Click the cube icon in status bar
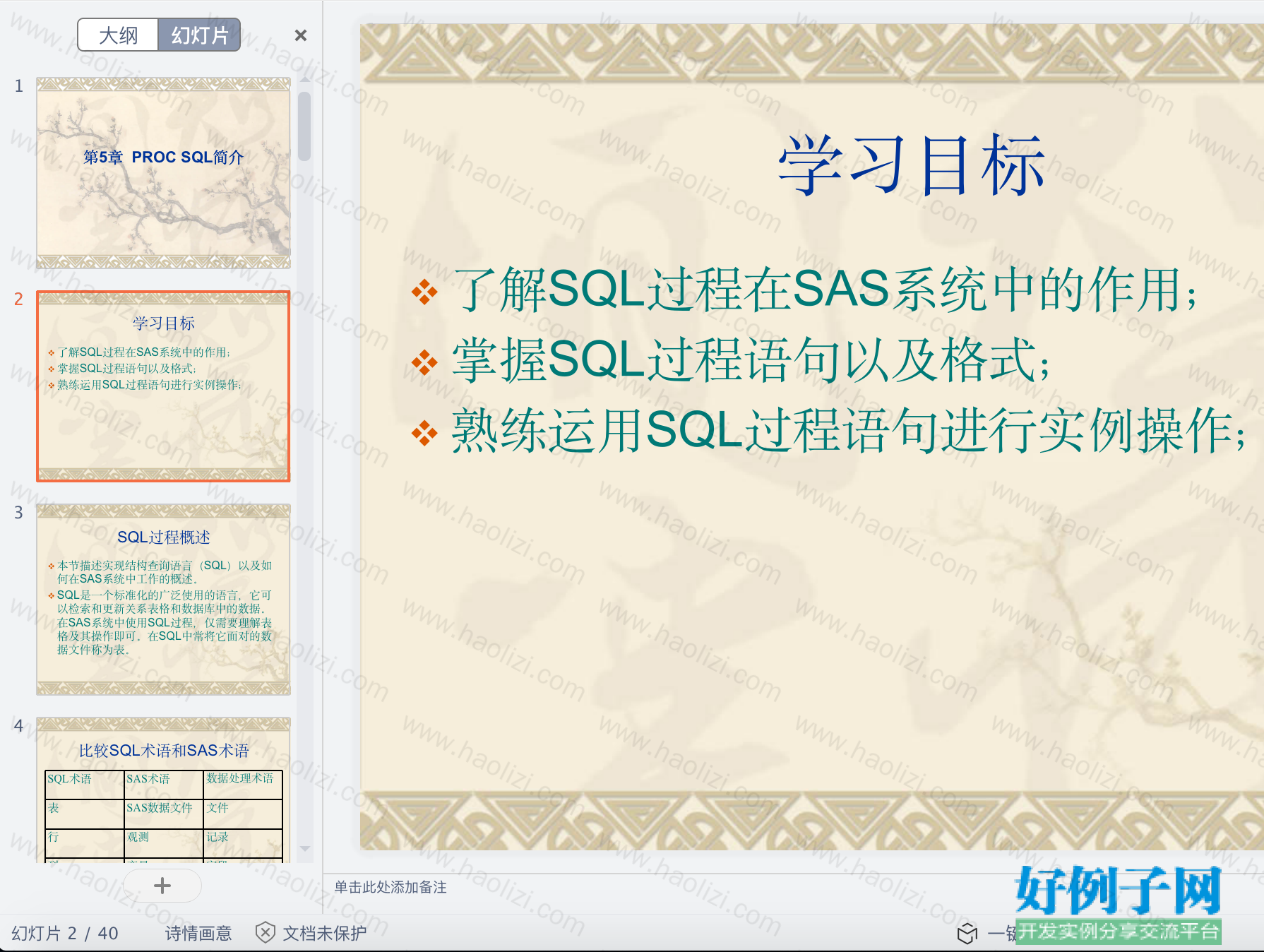Screen dimensions: 1264x952 pyautogui.click(x=967, y=933)
